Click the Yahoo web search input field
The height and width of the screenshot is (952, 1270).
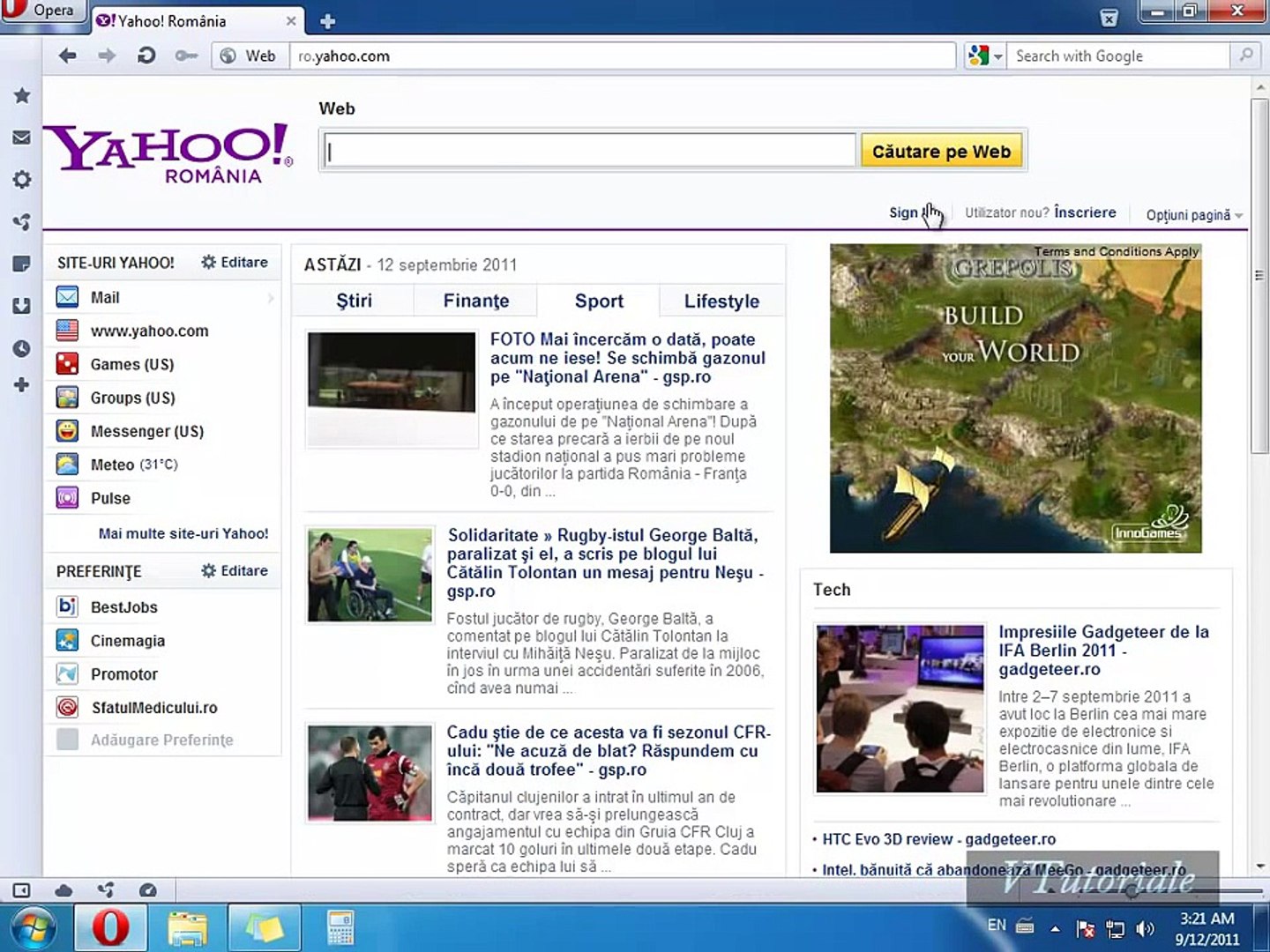point(588,151)
